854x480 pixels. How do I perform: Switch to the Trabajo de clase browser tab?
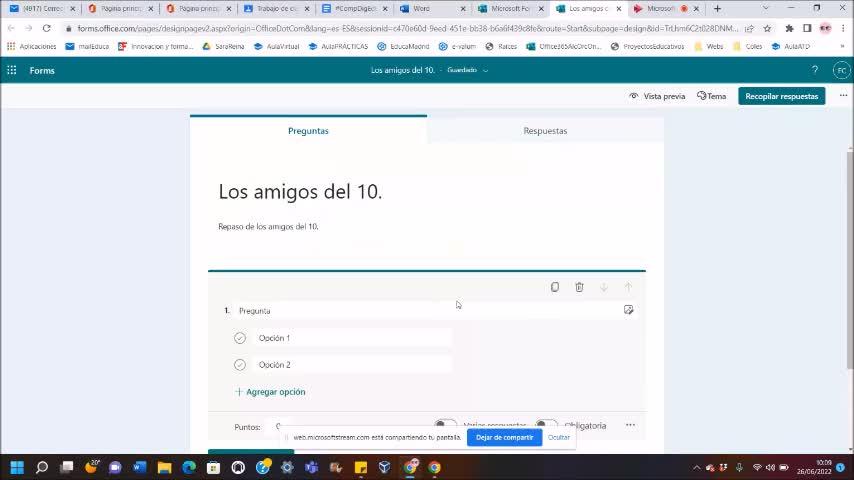click(277, 9)
